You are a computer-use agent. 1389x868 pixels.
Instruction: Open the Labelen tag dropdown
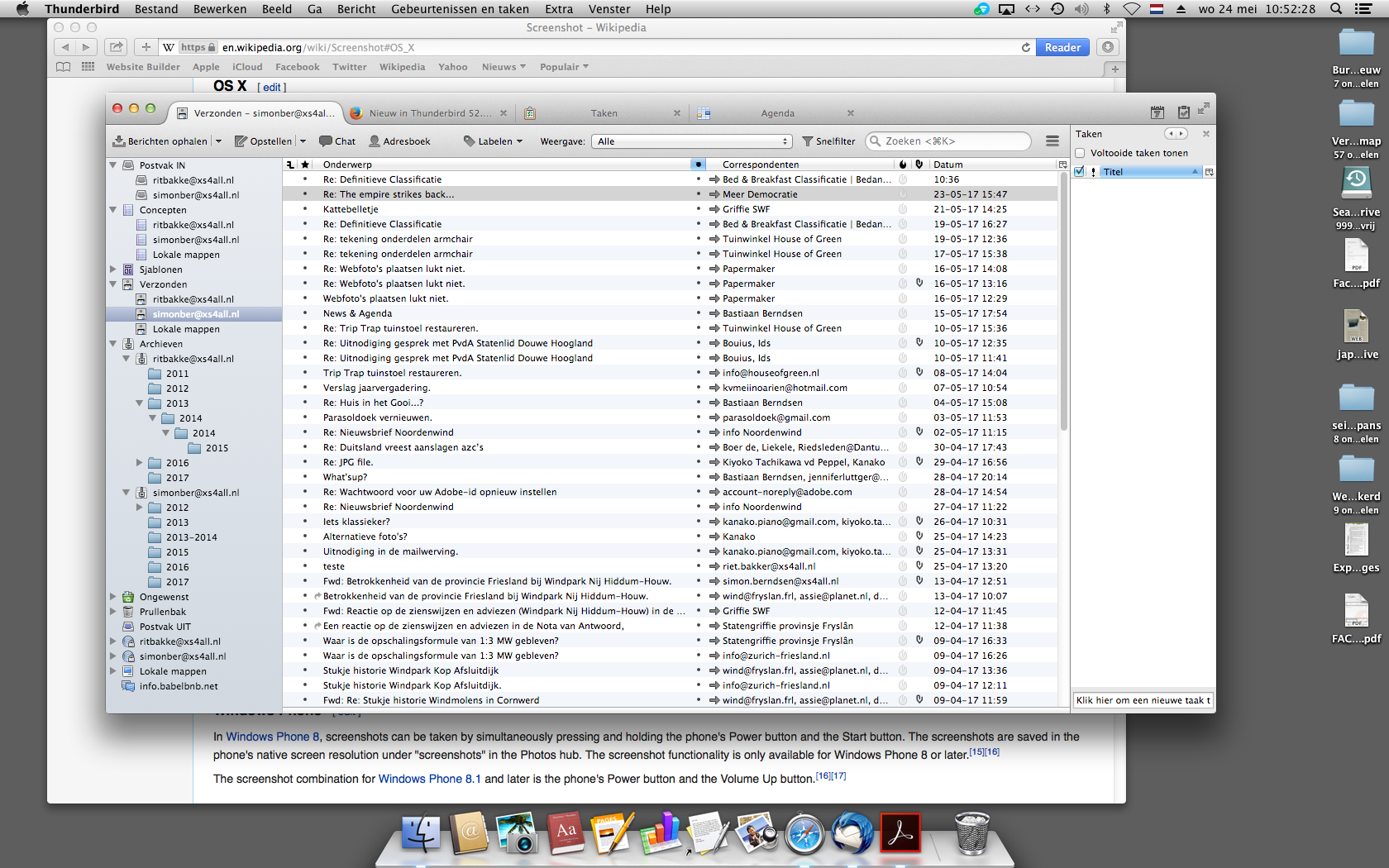[494, 141]
